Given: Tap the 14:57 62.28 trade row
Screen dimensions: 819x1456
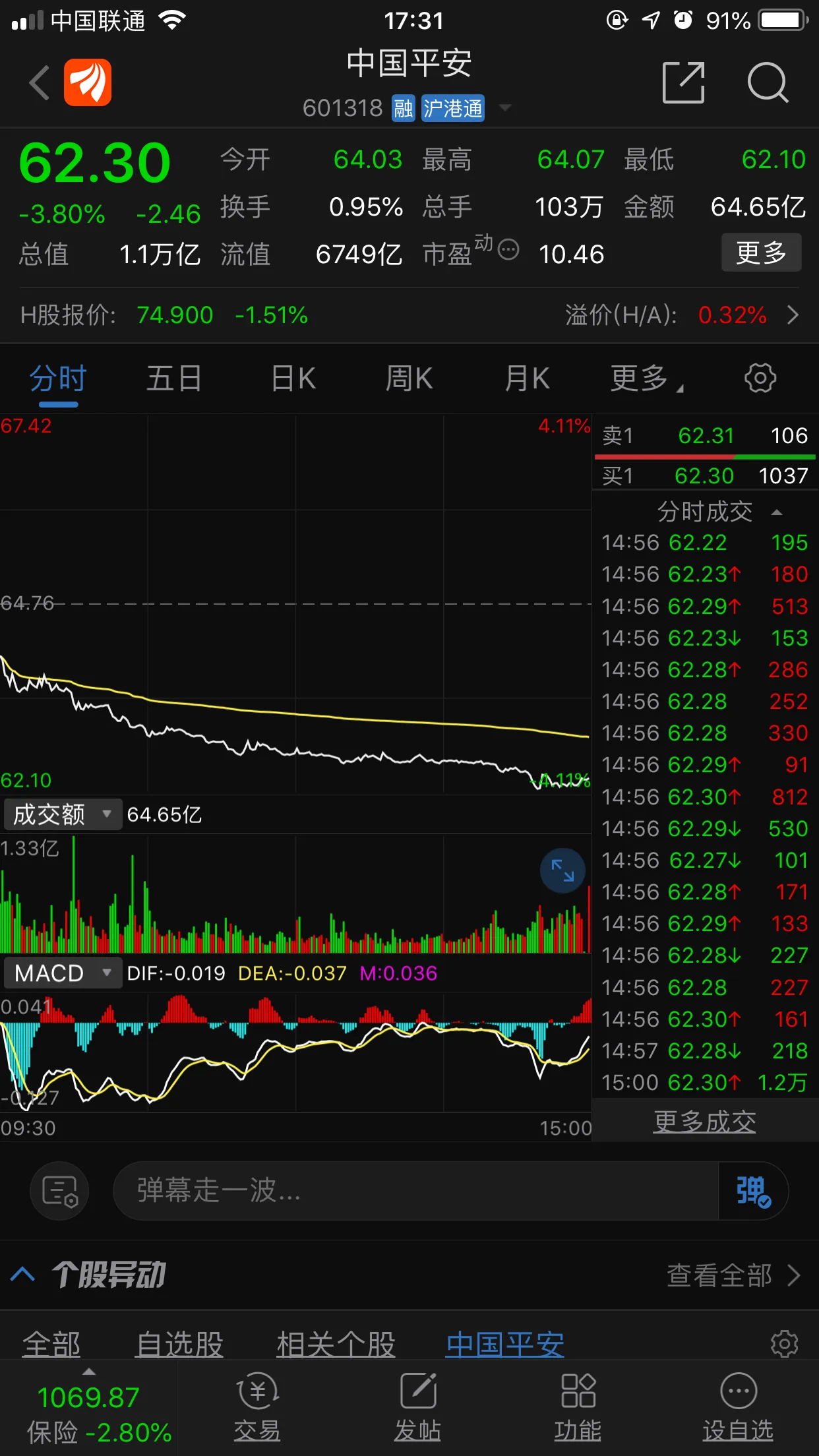Looking at the screenshot, I should [x=705, y=1050].
